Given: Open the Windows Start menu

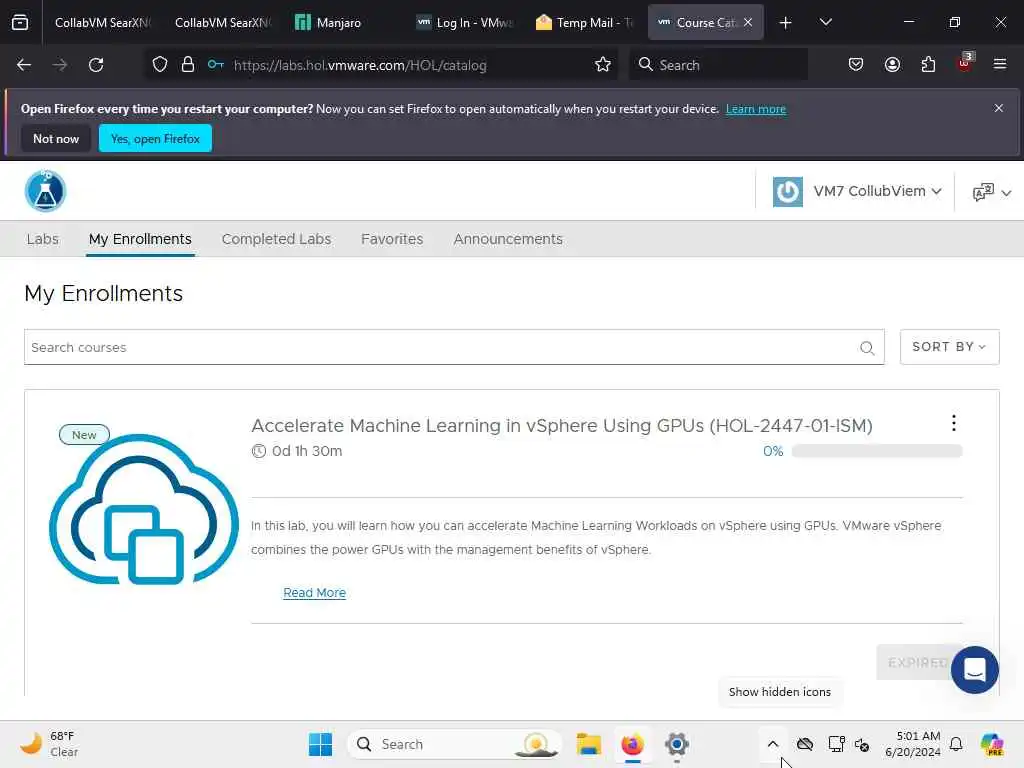Looking at the screenshot, I should [320, 744].
